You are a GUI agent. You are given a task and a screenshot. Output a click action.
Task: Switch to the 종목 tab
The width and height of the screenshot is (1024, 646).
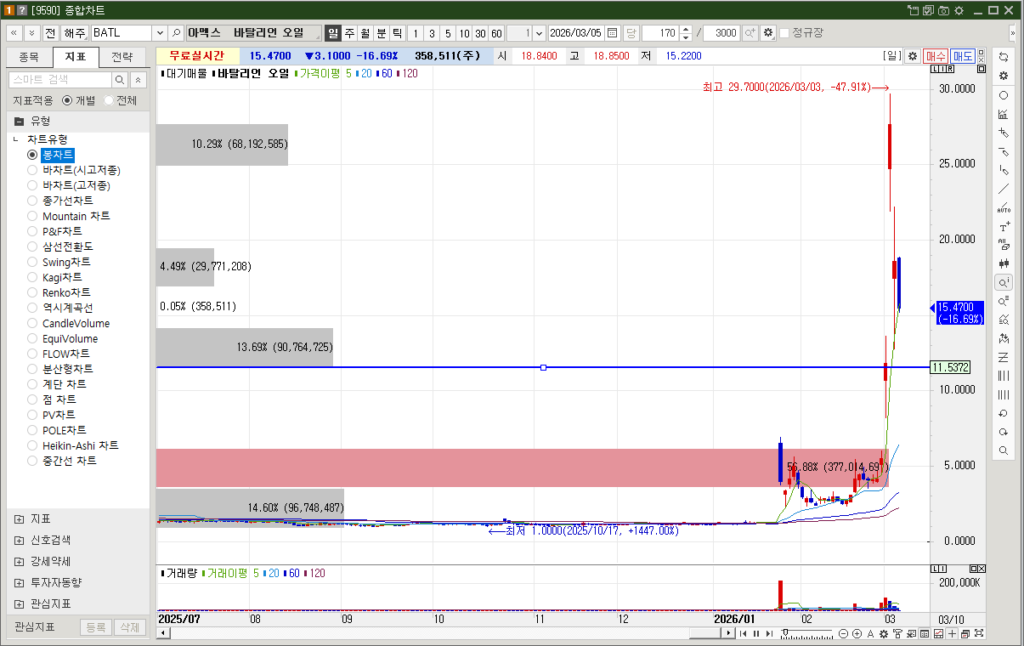click(x=32, y=56)
